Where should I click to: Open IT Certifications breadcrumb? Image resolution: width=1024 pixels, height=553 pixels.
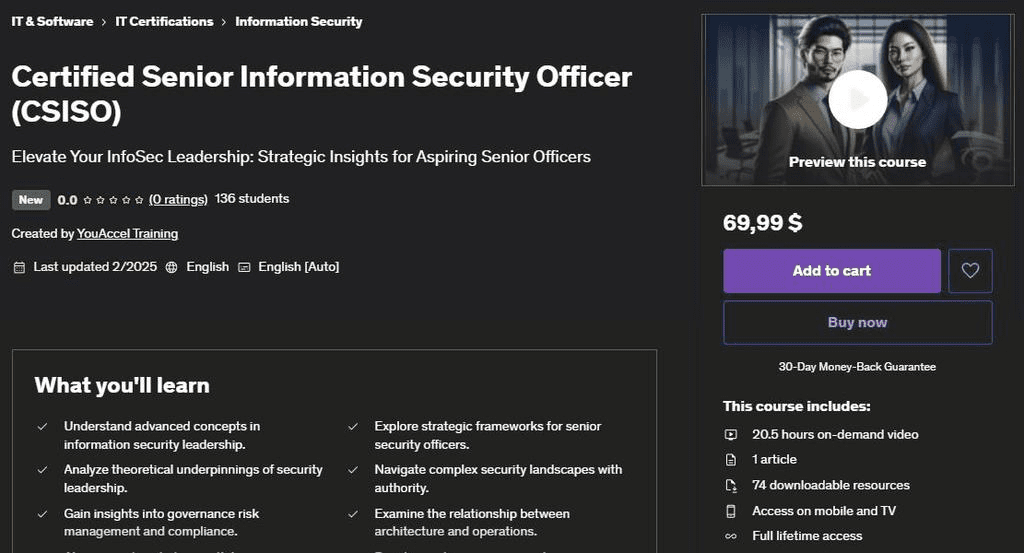pyautogui.click(x=164, y=21)
